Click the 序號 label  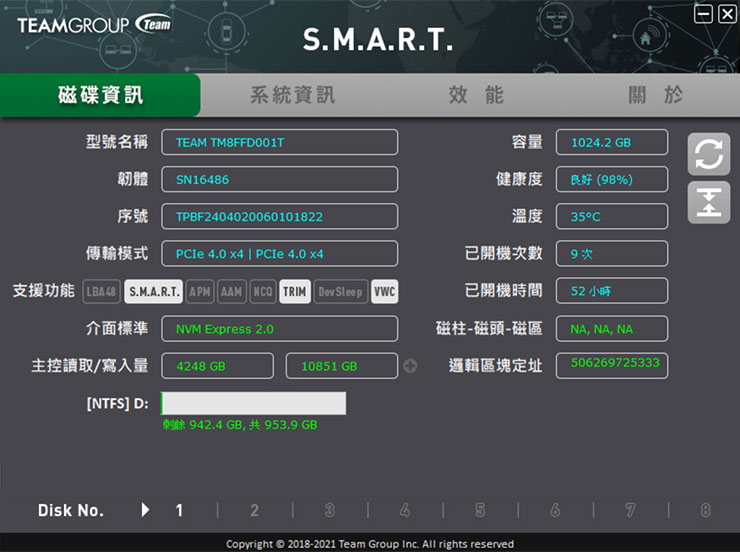133,217
